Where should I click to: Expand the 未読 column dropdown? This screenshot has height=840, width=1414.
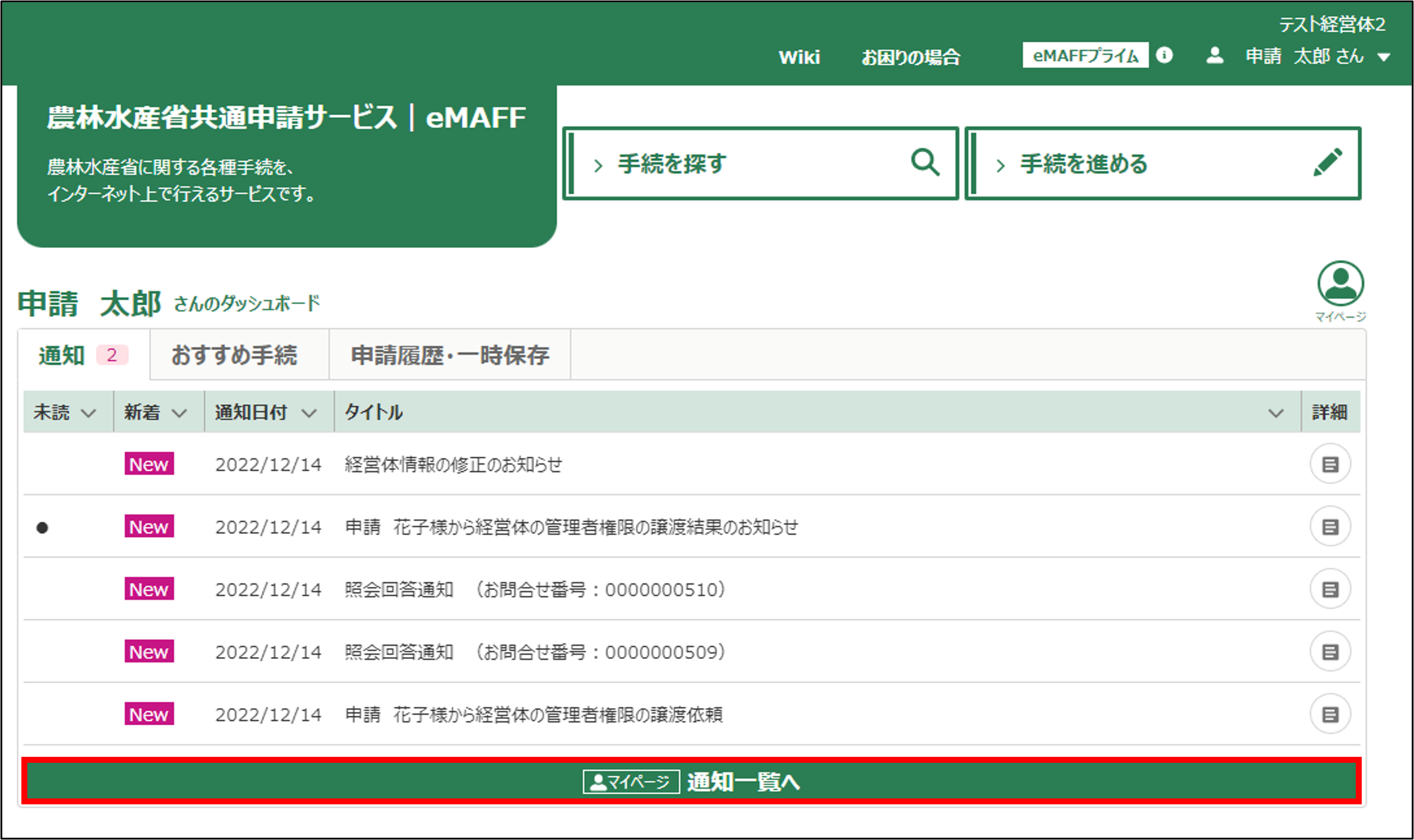90,412
